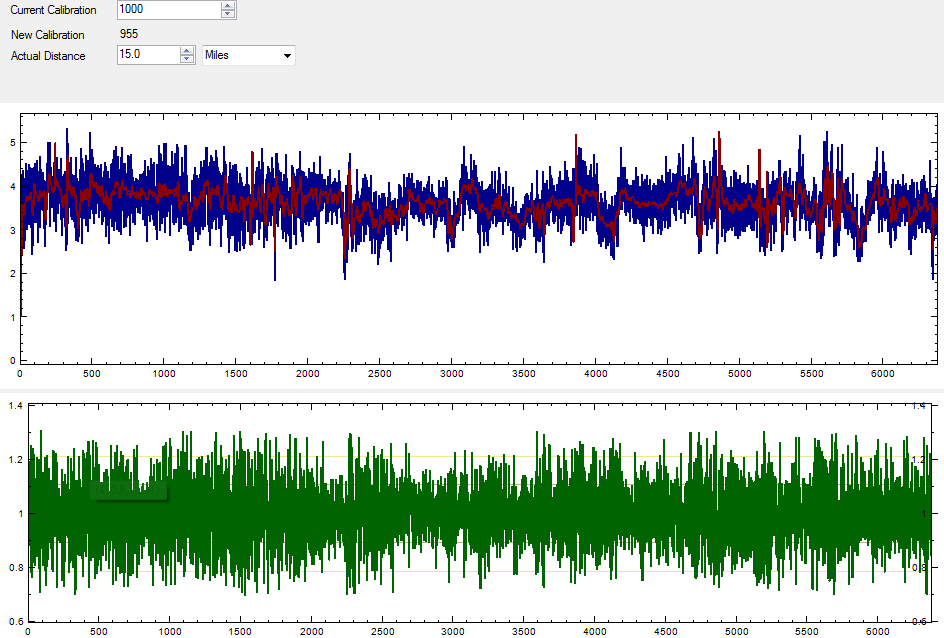Viewport: 944px width, 638px height.
Task: Click the 5 y-axis label on upper chart
Action: pyautogui.click(x=12, y=143)
